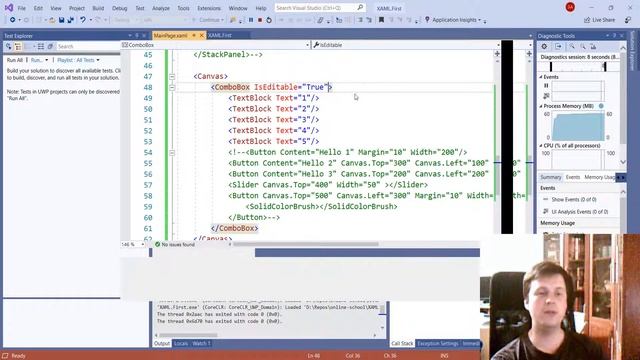Image resolution: width=640 pixels, height=360 pixels.
Task: Click the Navigate Backward icon
Action: pyautogui.click(x=12, y=20)
